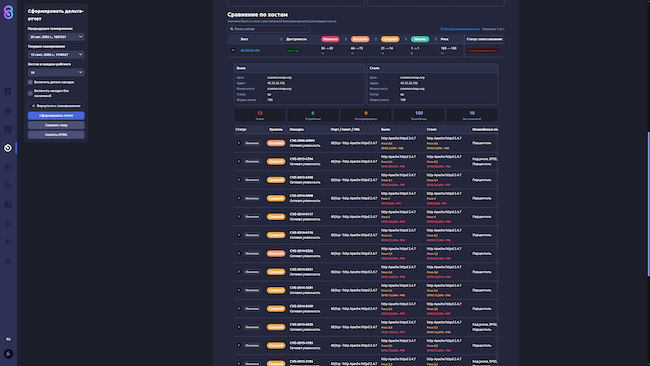650x366 pixels.
Task: Select the active delta-report history sidebar icon
Action: pos(8,148)
